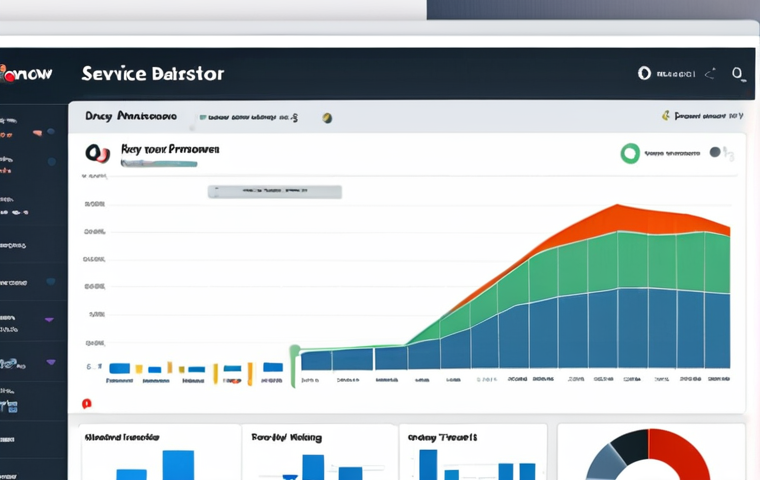Expand the lower purple triangle in sidebar
The width and height of the screenshot is (760, 480).
50,362
